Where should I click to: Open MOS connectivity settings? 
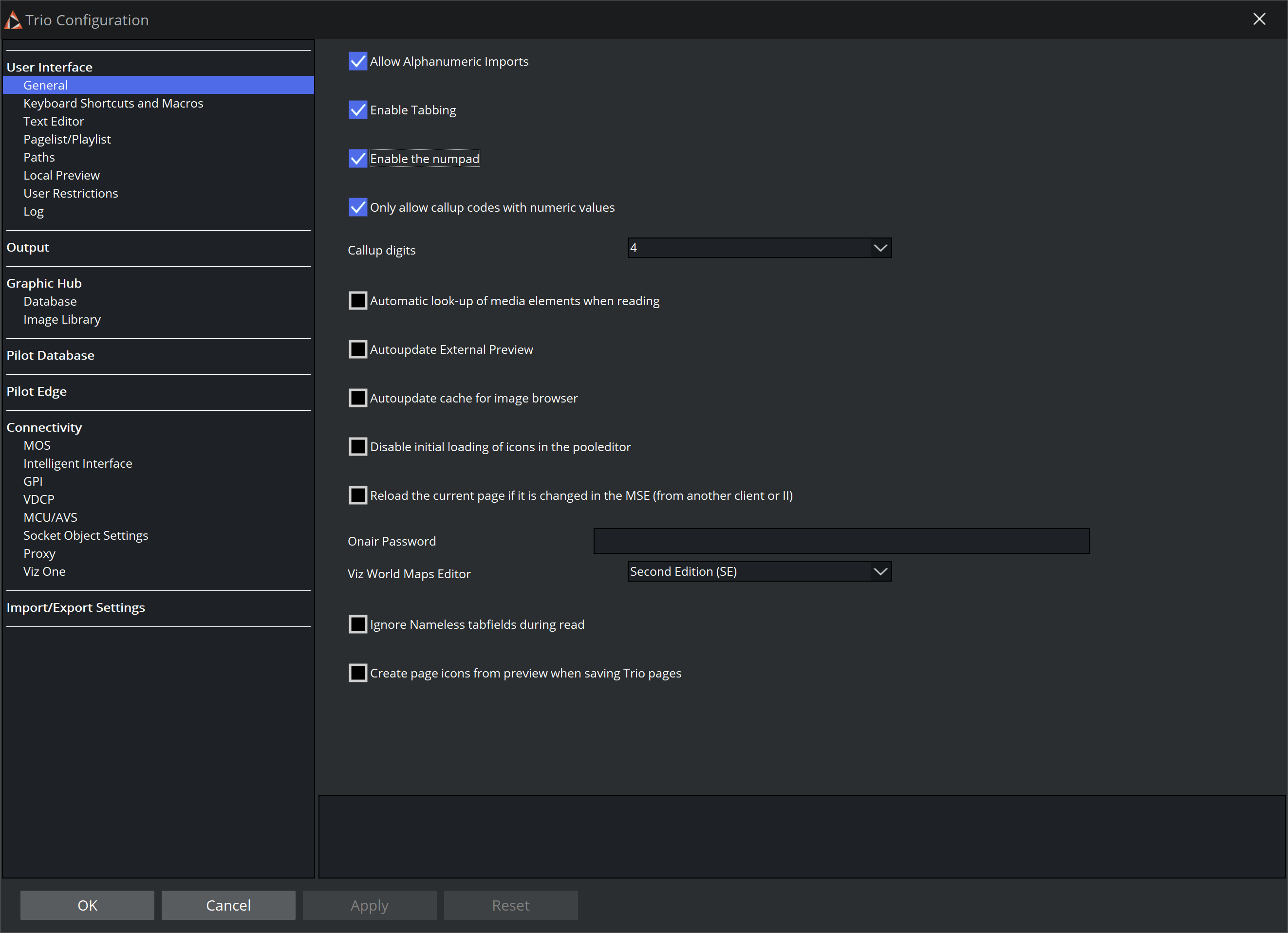(x=37, y=445)
